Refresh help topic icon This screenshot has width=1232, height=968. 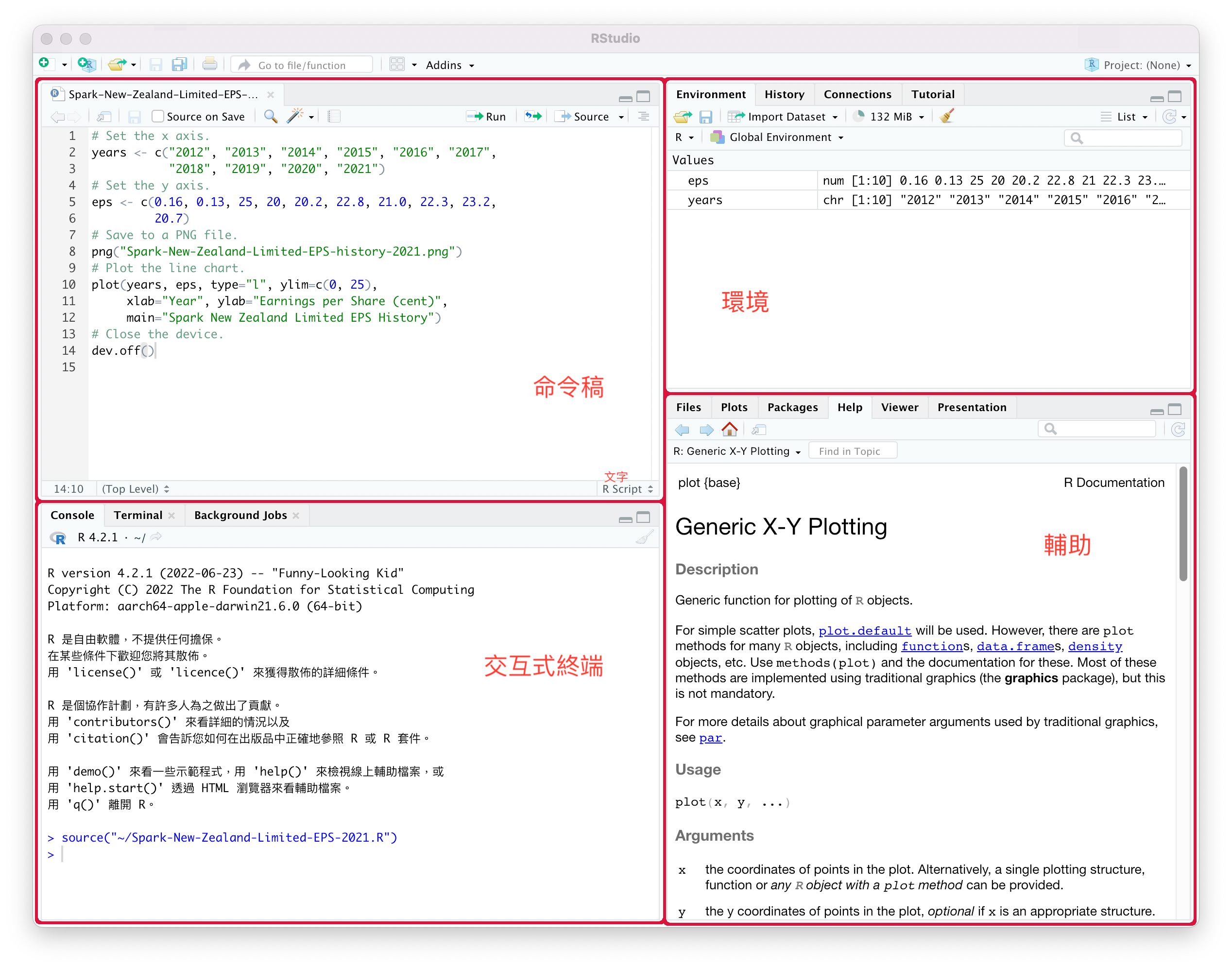1179,430
